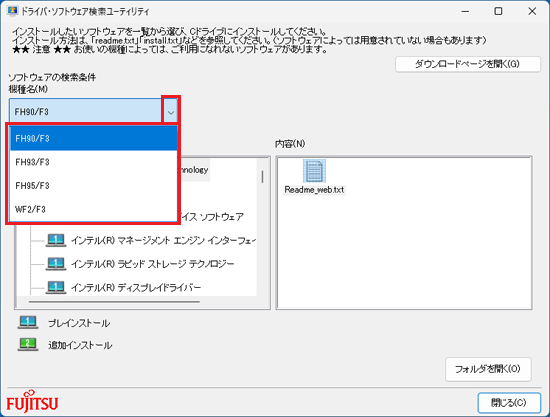Select インテル(R) ラピッド ストレージ テクノロジー item
550x417 pixels.
coord(153,264)
